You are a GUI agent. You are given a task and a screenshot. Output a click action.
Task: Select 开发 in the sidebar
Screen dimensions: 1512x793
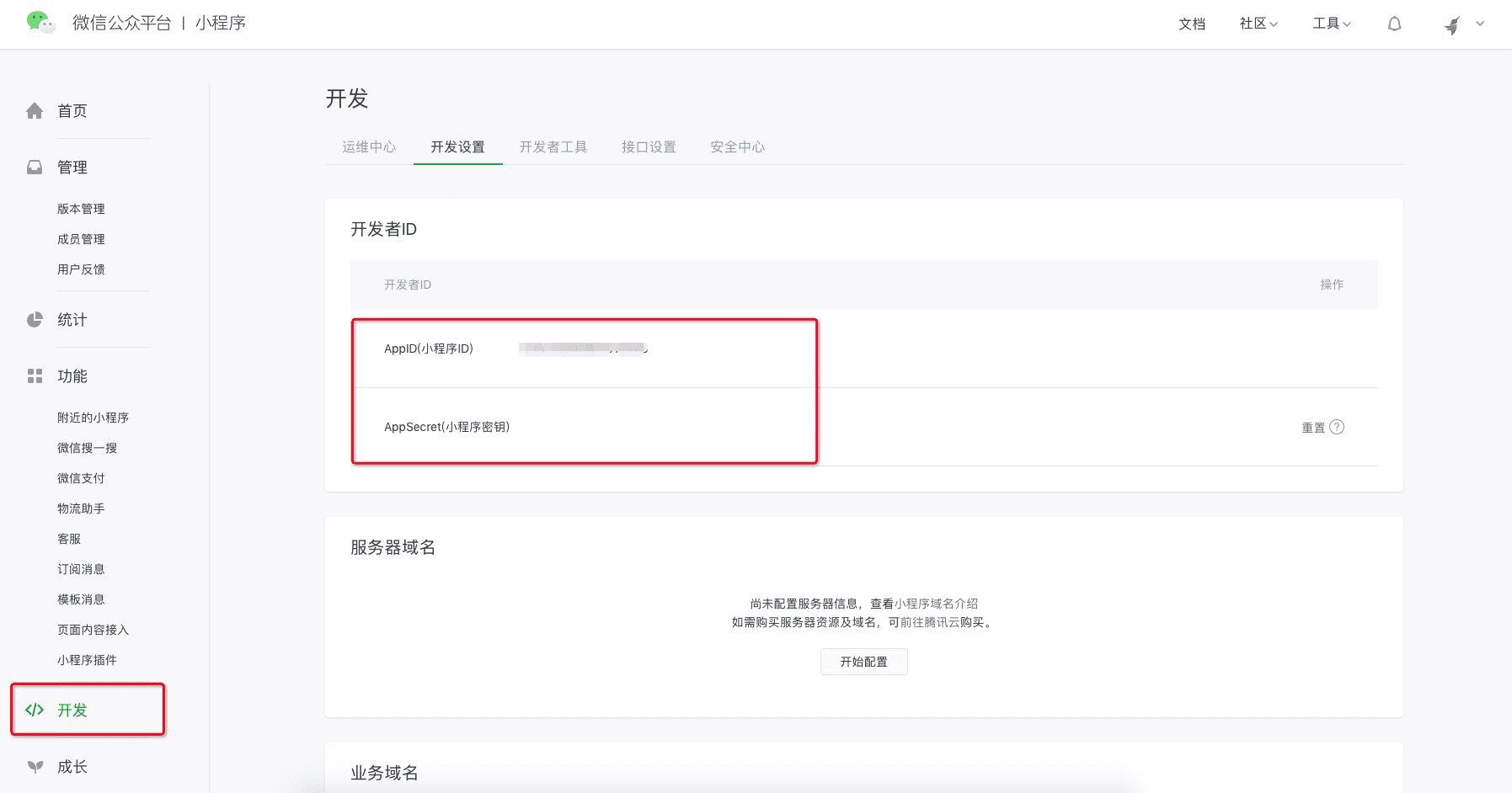coord(72,710)
